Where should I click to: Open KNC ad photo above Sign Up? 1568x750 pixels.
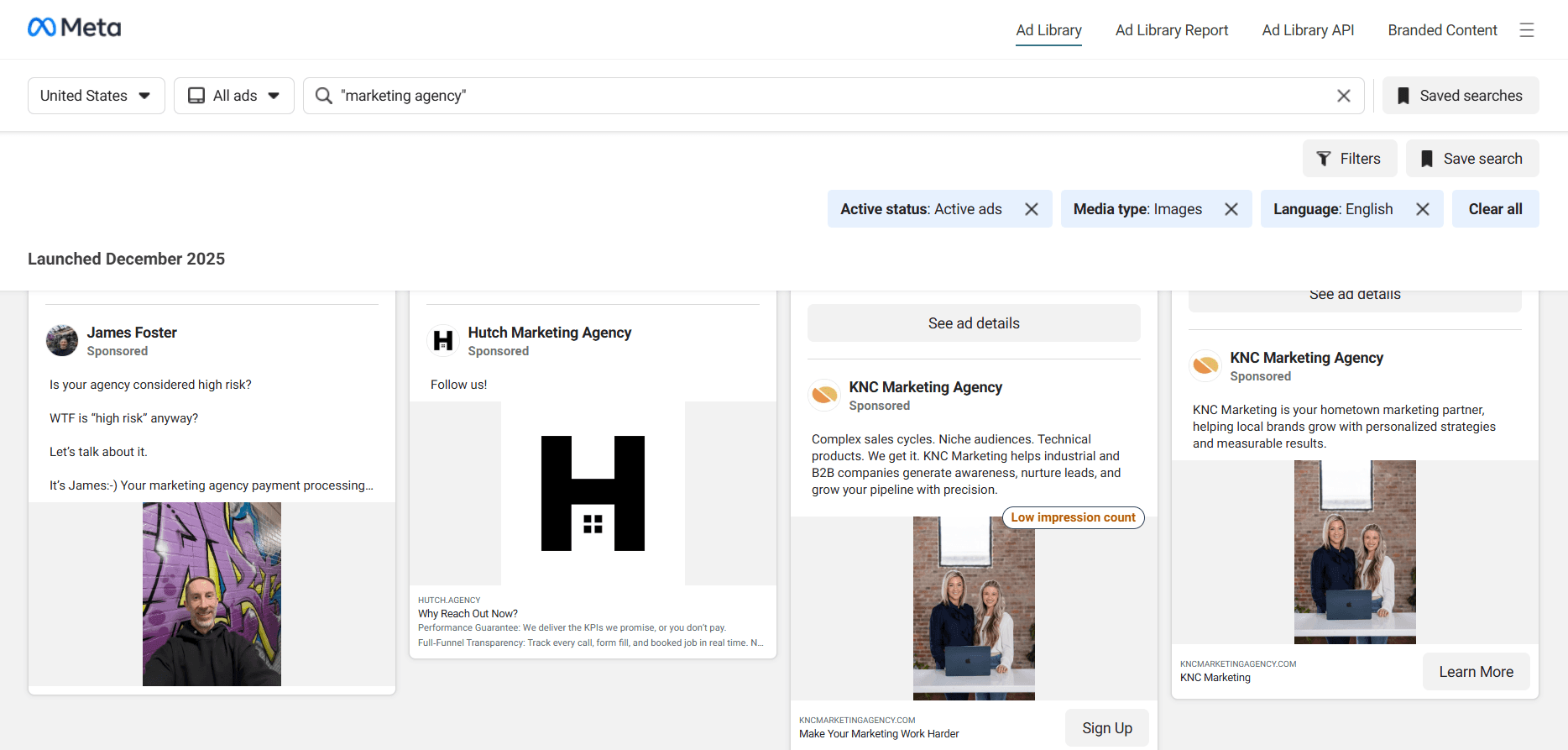(974, 609)
